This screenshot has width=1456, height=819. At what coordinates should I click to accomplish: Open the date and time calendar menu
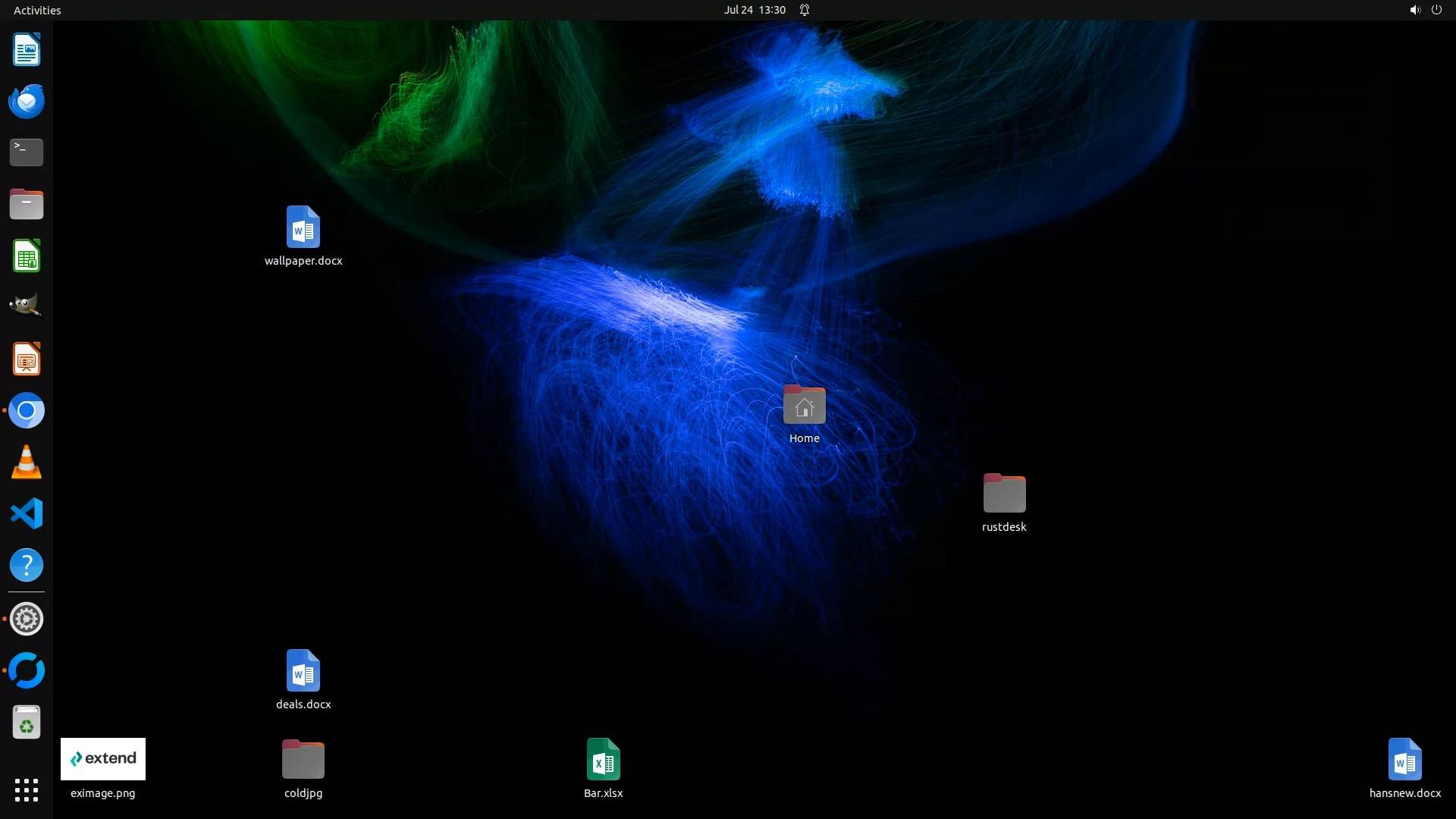click(x=754, y=10)
